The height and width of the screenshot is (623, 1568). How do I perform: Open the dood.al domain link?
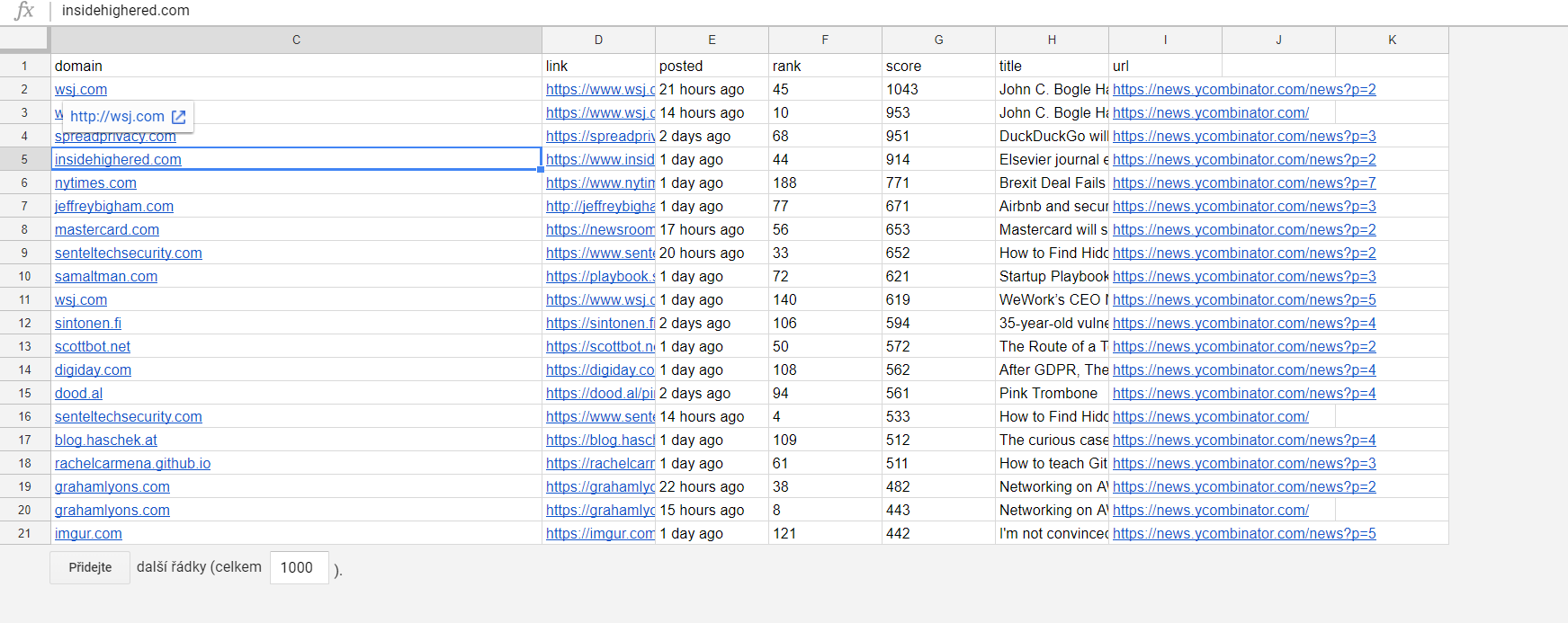point(78,393)
